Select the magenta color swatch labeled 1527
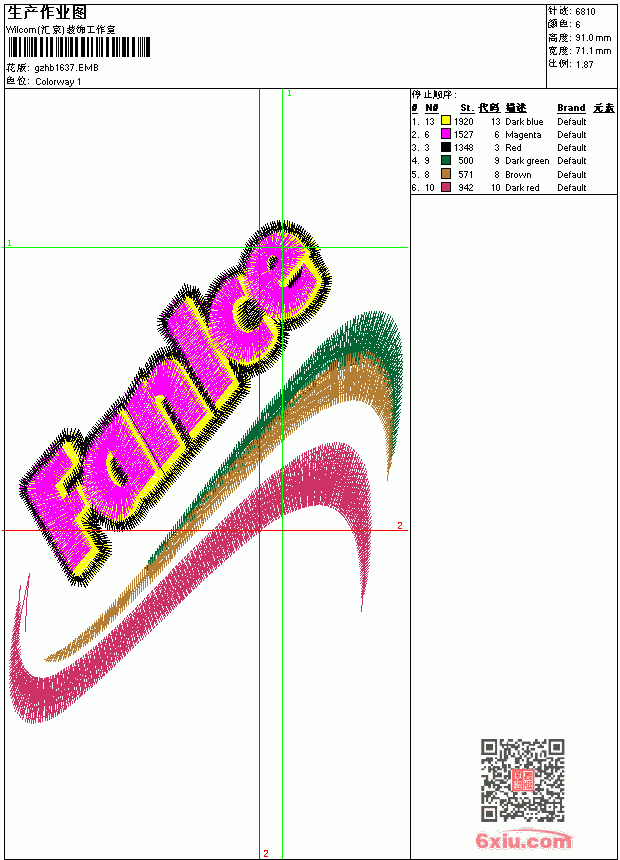 coord(446,134)
